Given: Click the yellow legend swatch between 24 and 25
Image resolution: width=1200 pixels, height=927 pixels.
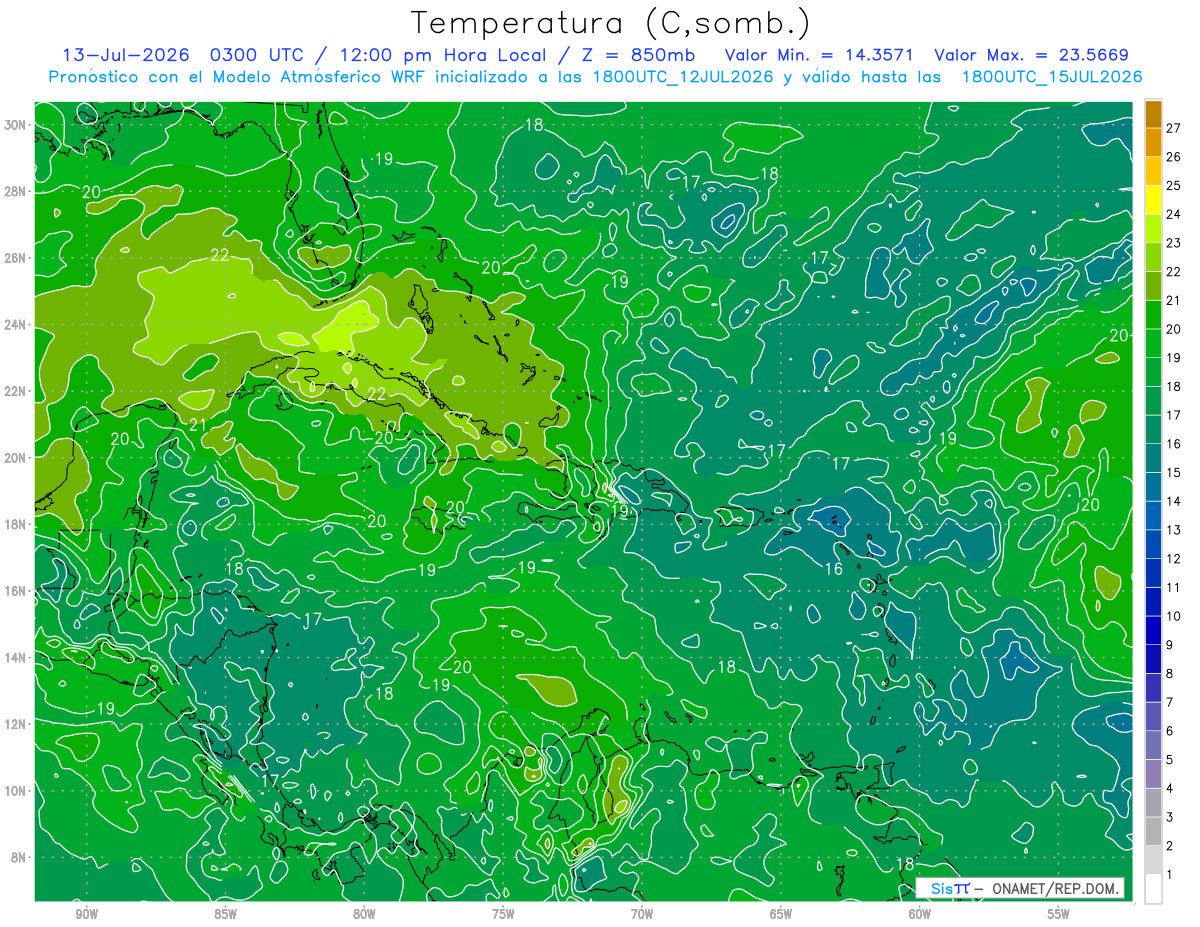Looking at the screenshot, I should point(1153,199).
